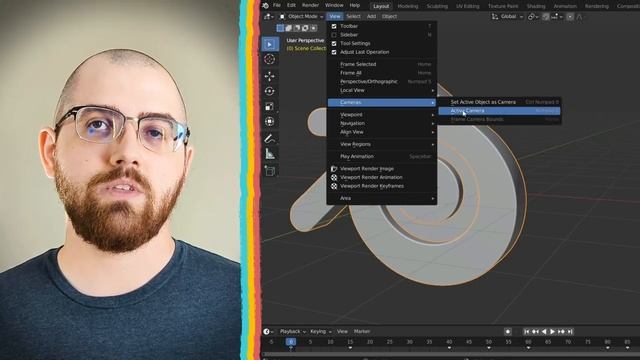
Task: Jump to previous keyframe
Action: tap(535, 332)
